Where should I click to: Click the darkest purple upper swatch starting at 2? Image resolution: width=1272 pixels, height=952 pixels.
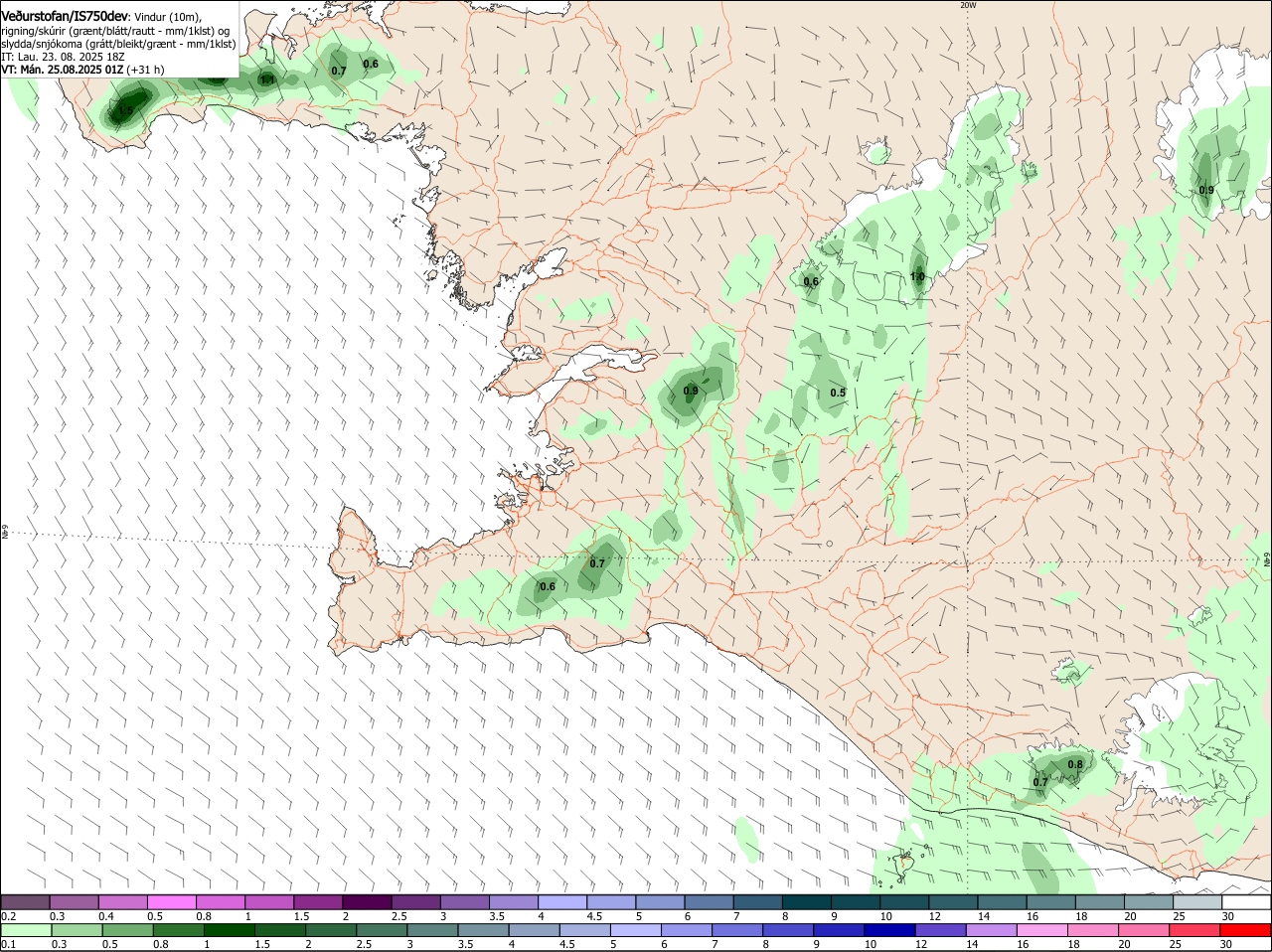[366, 901]
